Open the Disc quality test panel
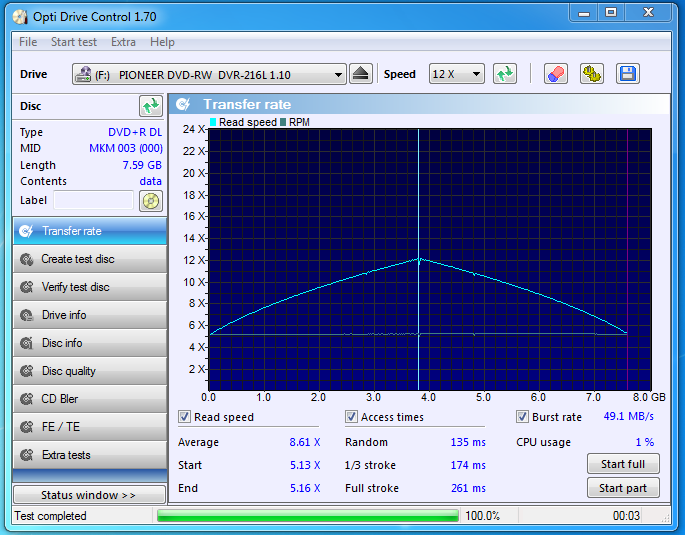This screenshot has height=535, width=685. point(90,371)
